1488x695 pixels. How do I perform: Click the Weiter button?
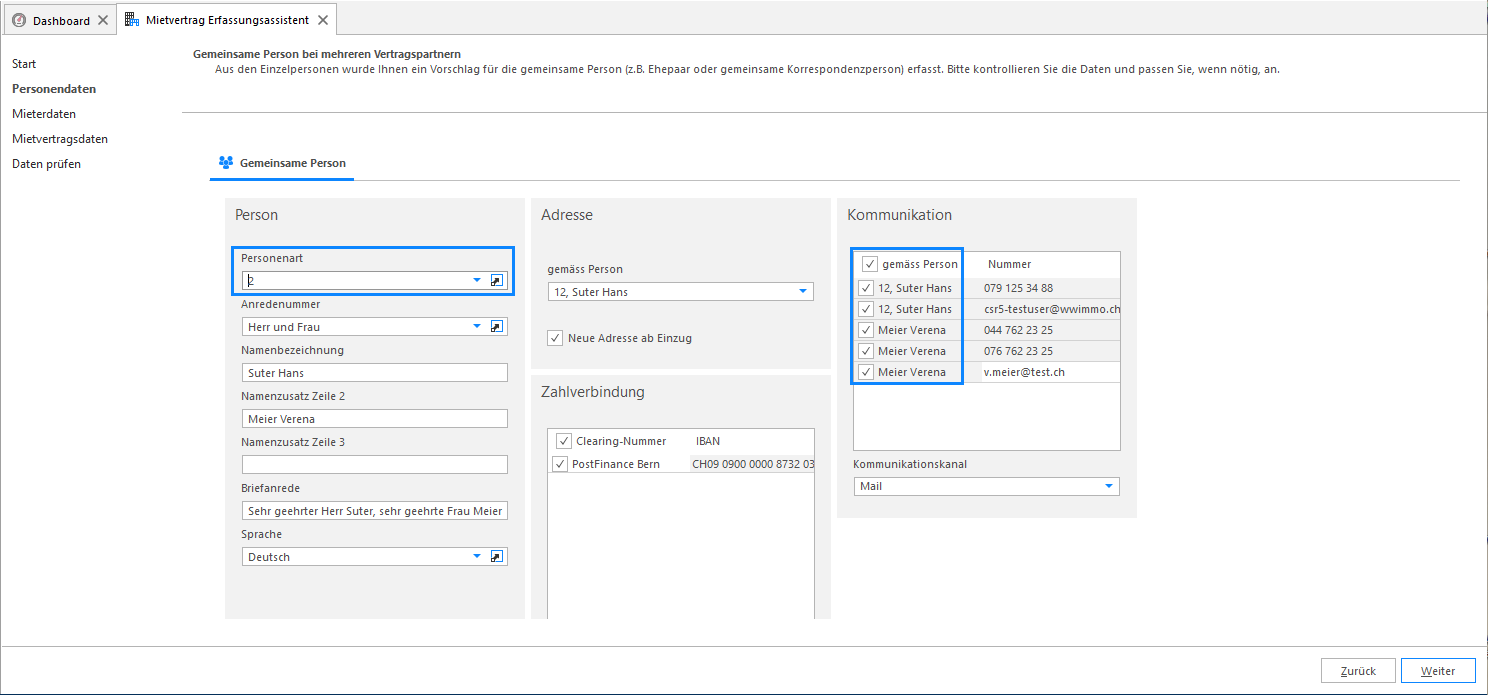(x=1438, y=671)
